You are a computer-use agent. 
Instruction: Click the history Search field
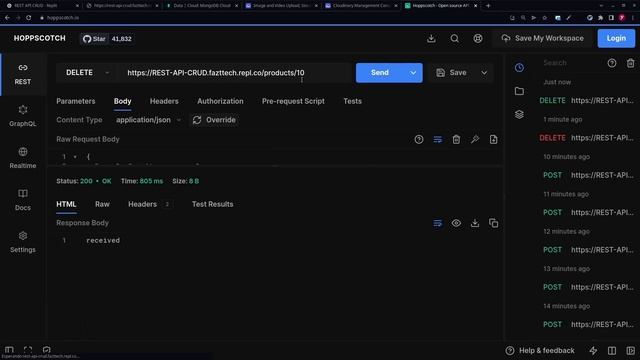click(x=571, y=63)
